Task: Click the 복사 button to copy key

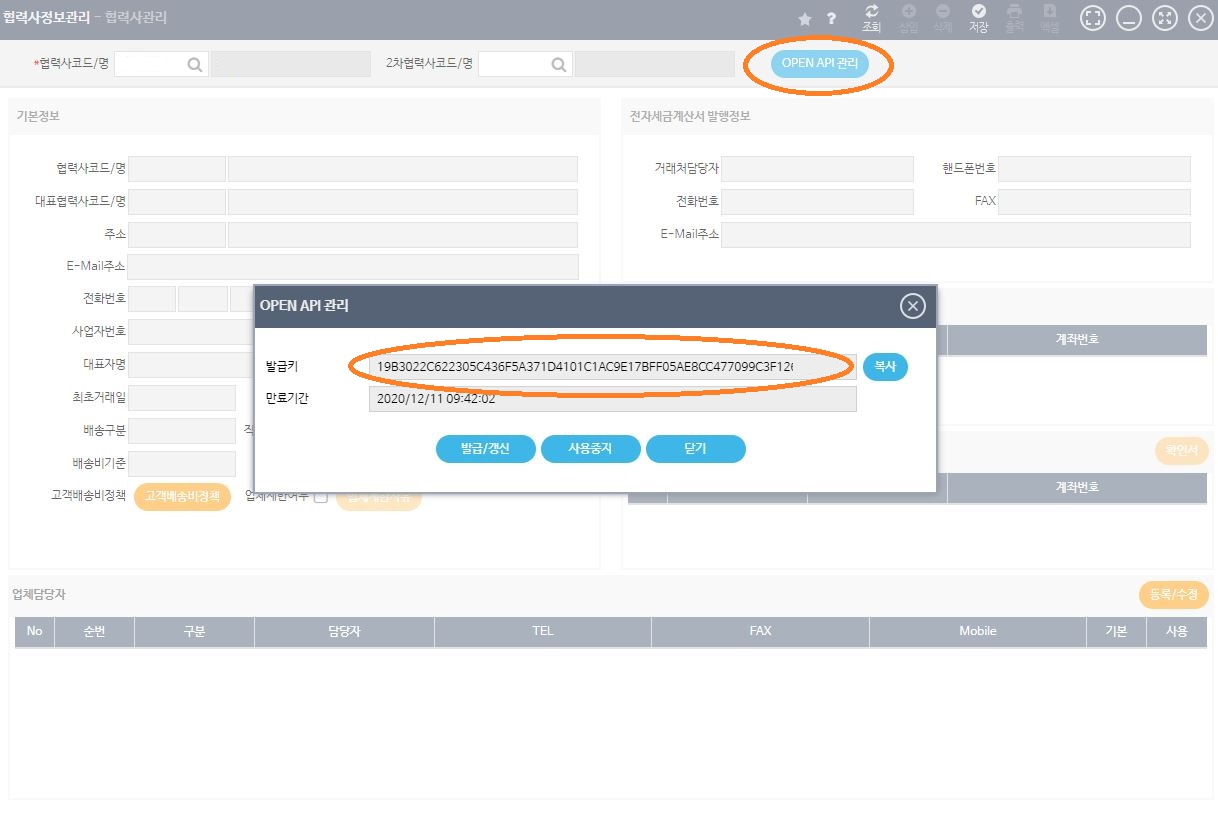Action: pyautogui.click(x=885, y=367)
